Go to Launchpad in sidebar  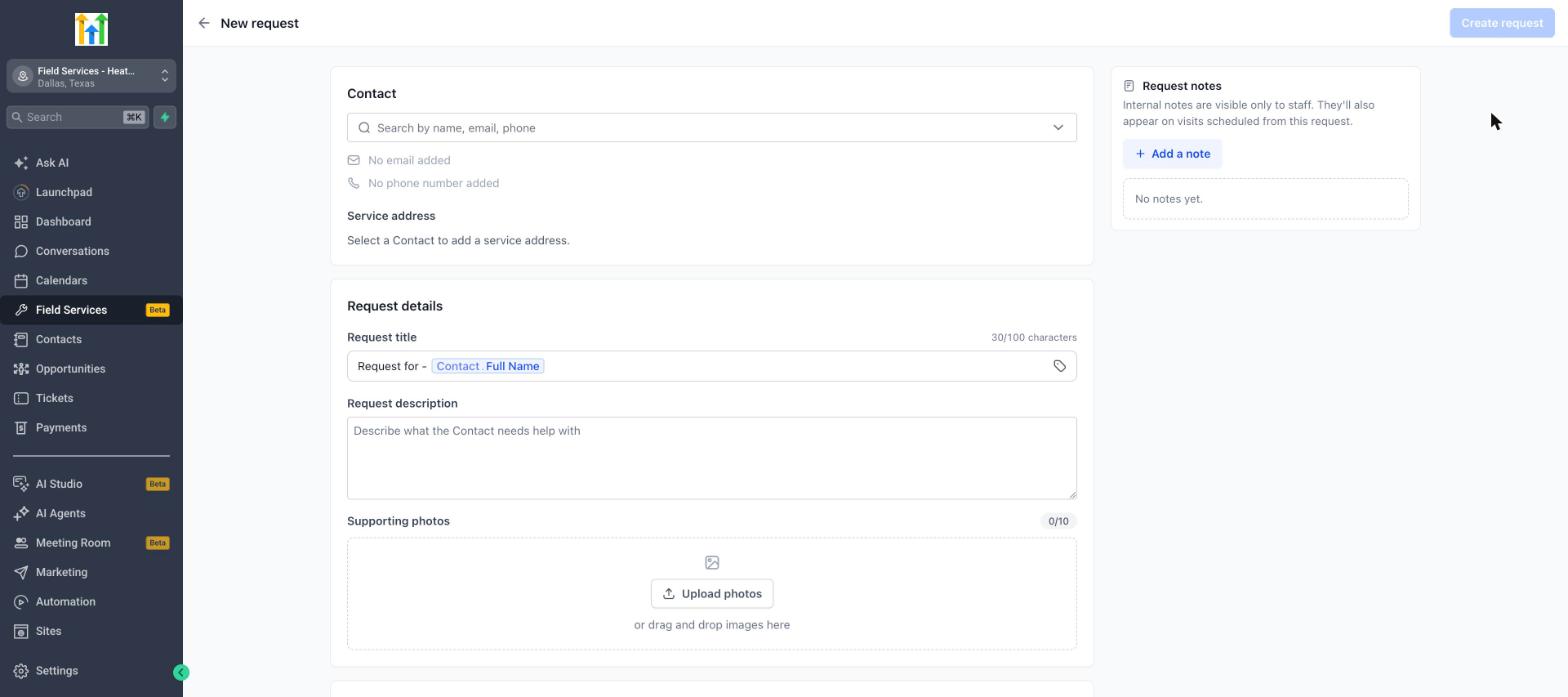91,192
